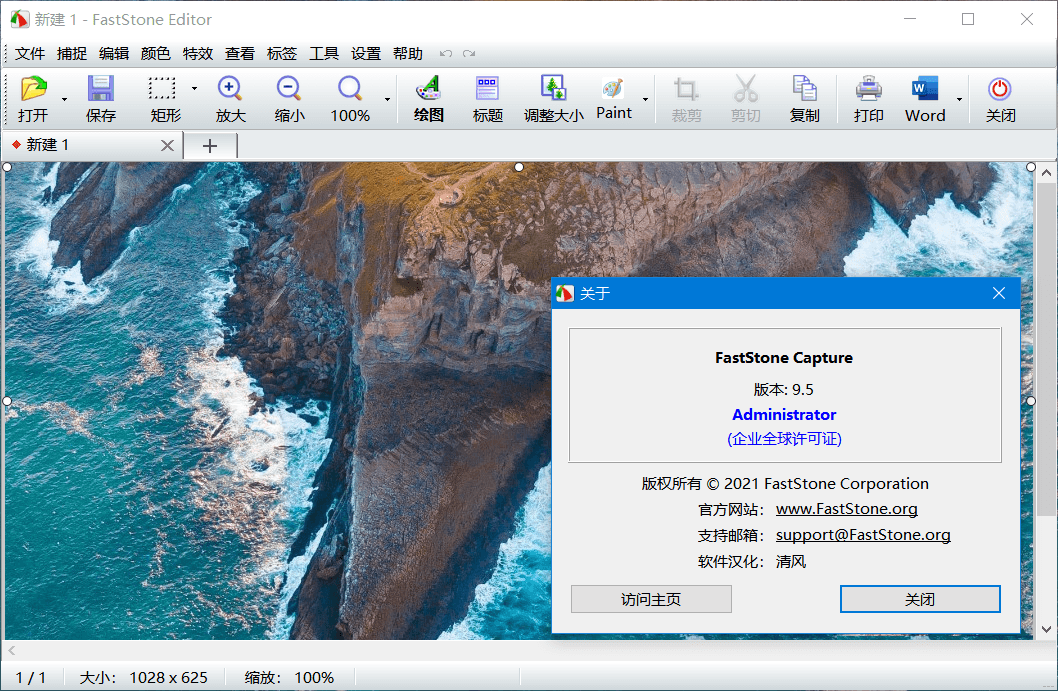Screen dimensions: 1058x691
Task: Click the left-middle resize handle of image
Action: click(7, 401)
